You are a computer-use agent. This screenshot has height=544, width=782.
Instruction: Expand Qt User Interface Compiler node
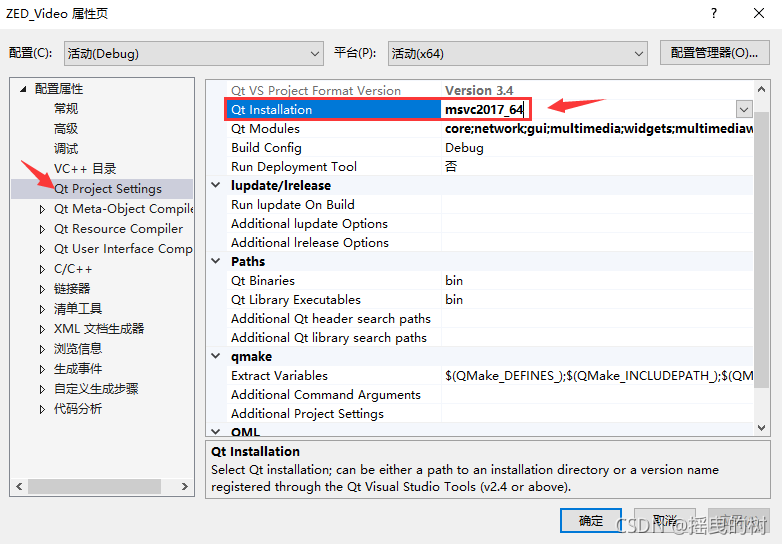[42, 249]
